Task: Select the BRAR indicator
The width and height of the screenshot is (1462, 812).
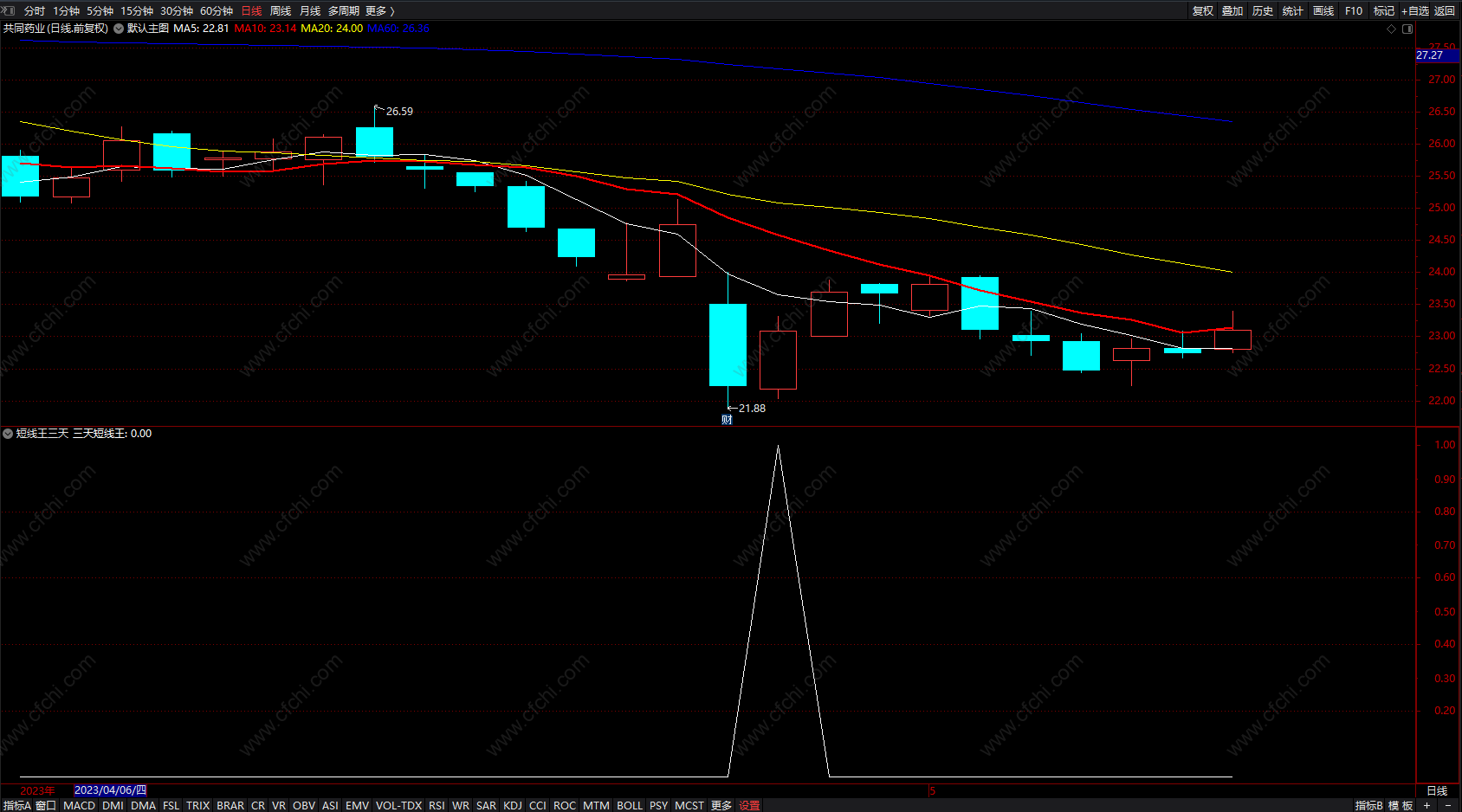Action: pos(230,805)
